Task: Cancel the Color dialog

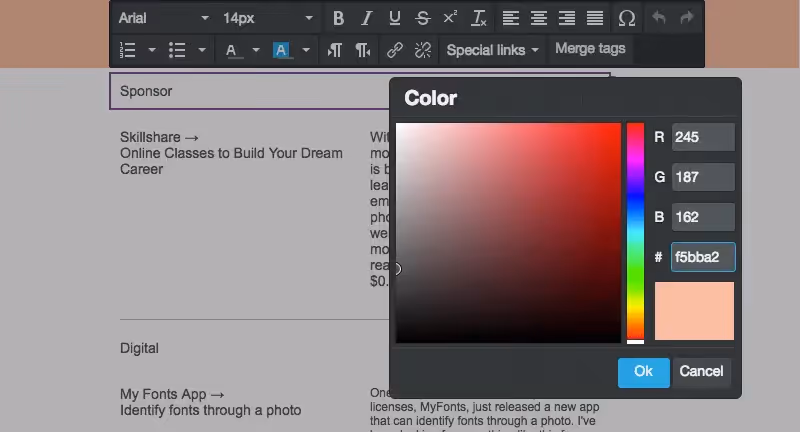Action: tap(701, 372)
